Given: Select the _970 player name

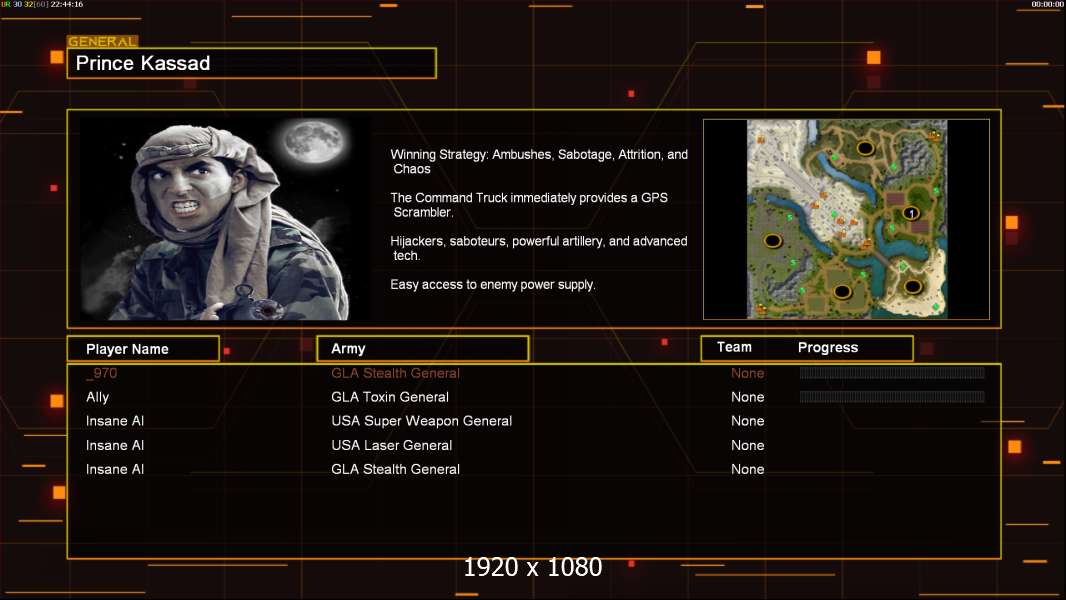Looking at the screenshot, I should coord(101,373).
